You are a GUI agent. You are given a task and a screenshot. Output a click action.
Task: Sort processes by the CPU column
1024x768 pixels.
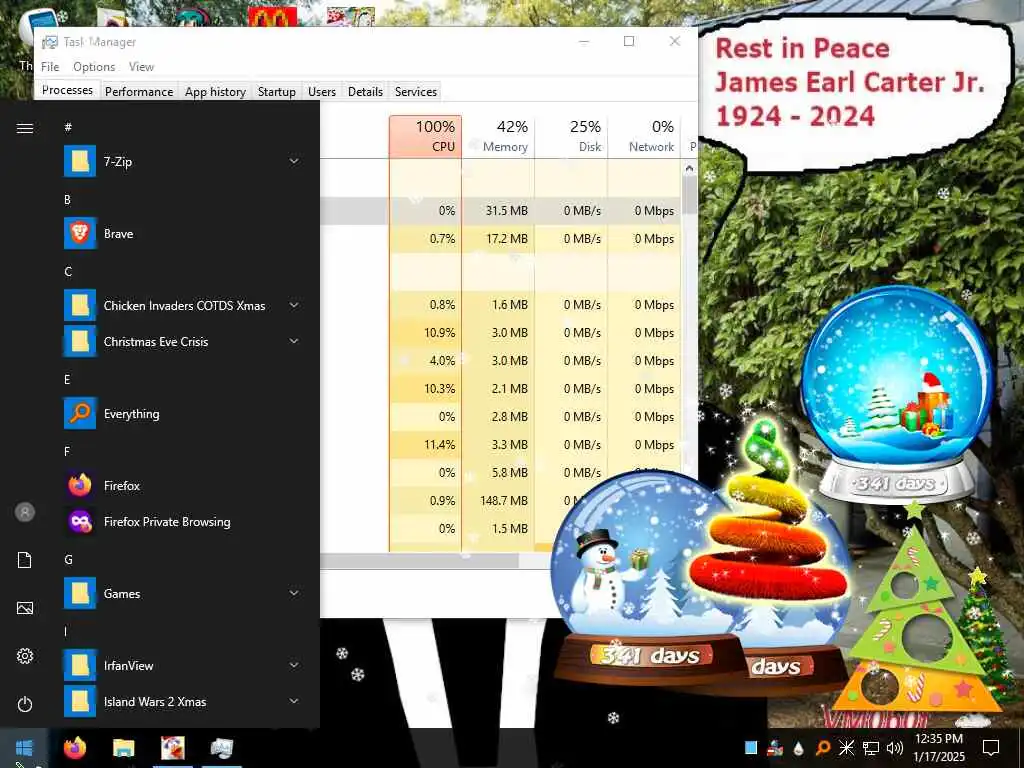(425, 136)
